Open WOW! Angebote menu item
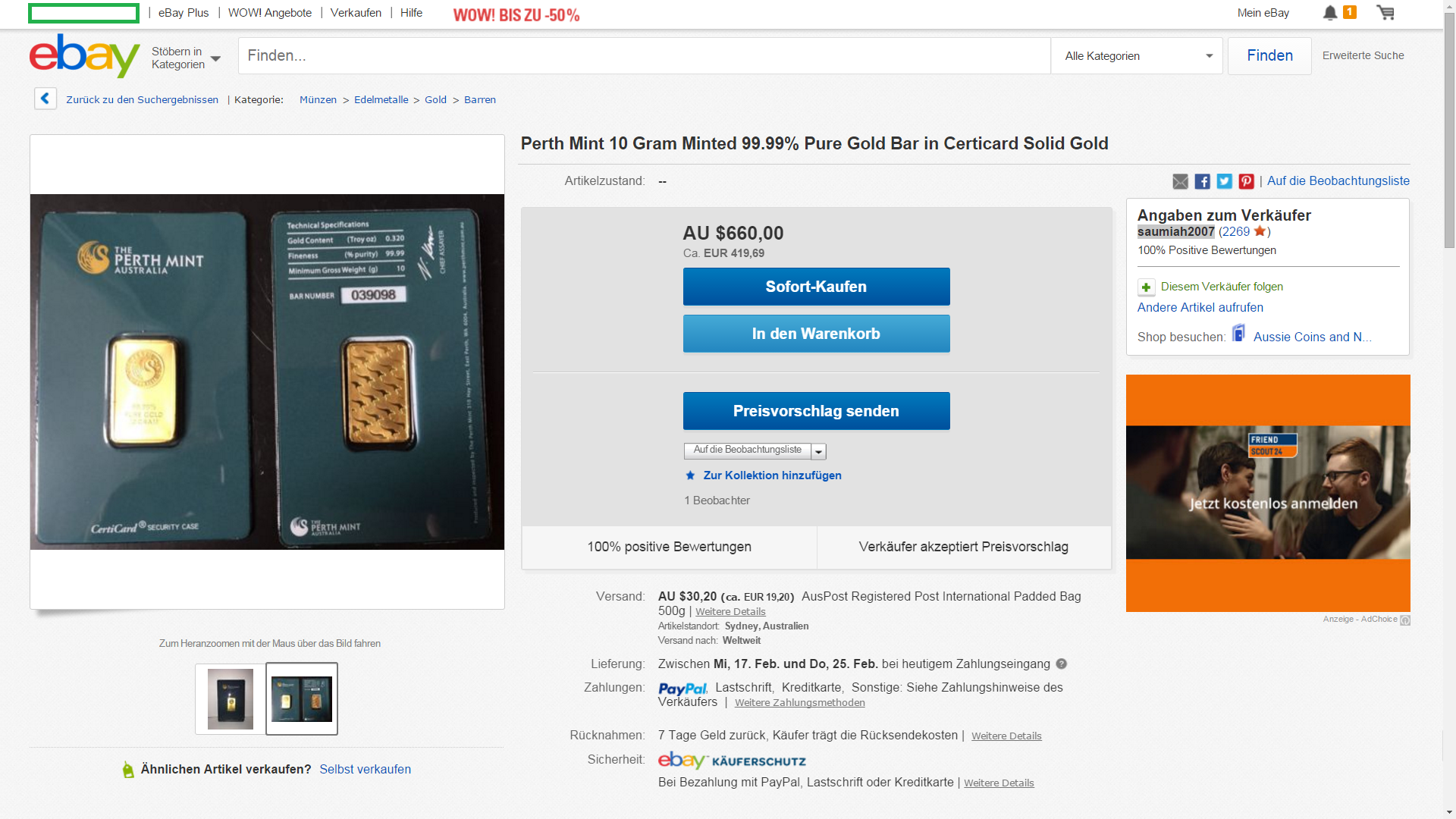 (x=269, y=13)
